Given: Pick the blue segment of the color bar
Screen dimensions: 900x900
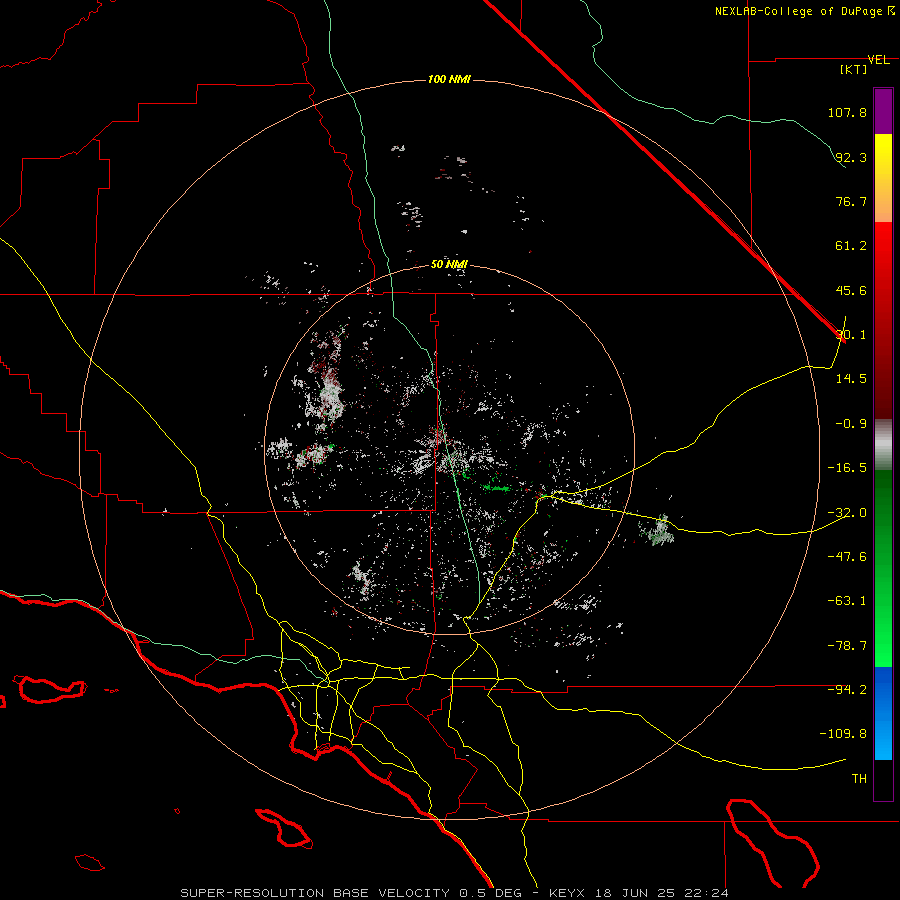Looking at the screenshot, I should (x=883, y=713).
